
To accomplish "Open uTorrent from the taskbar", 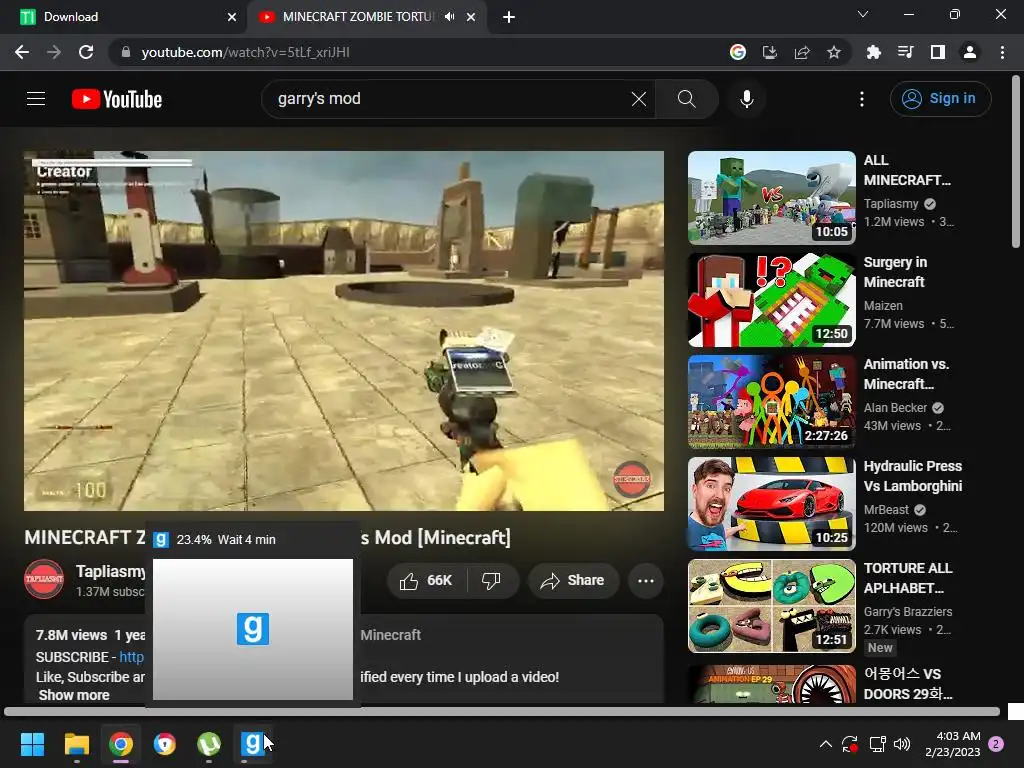I will (209, 744).
